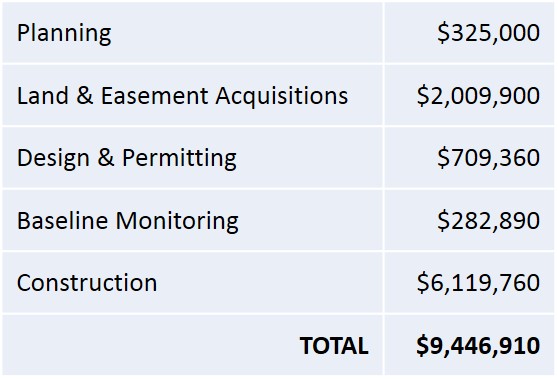Image resolution: width=558 pixels, height=379 pixels.
Task: Click the $9,446,910 total amount
Action: (x=478, y=346)
